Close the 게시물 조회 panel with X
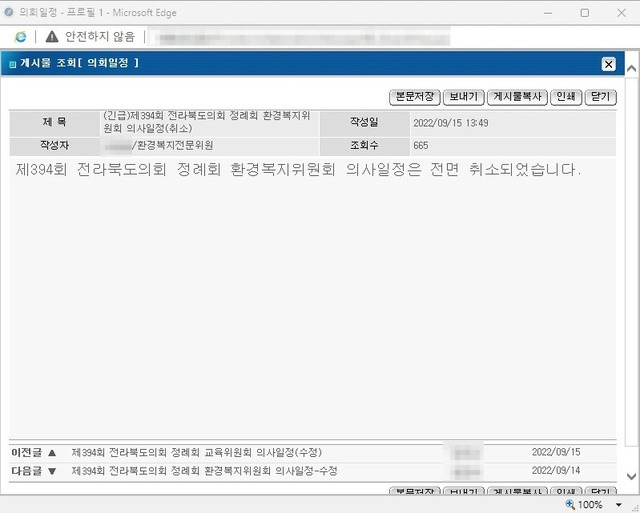This screenshot has height=513, width=640. (608, 64)
